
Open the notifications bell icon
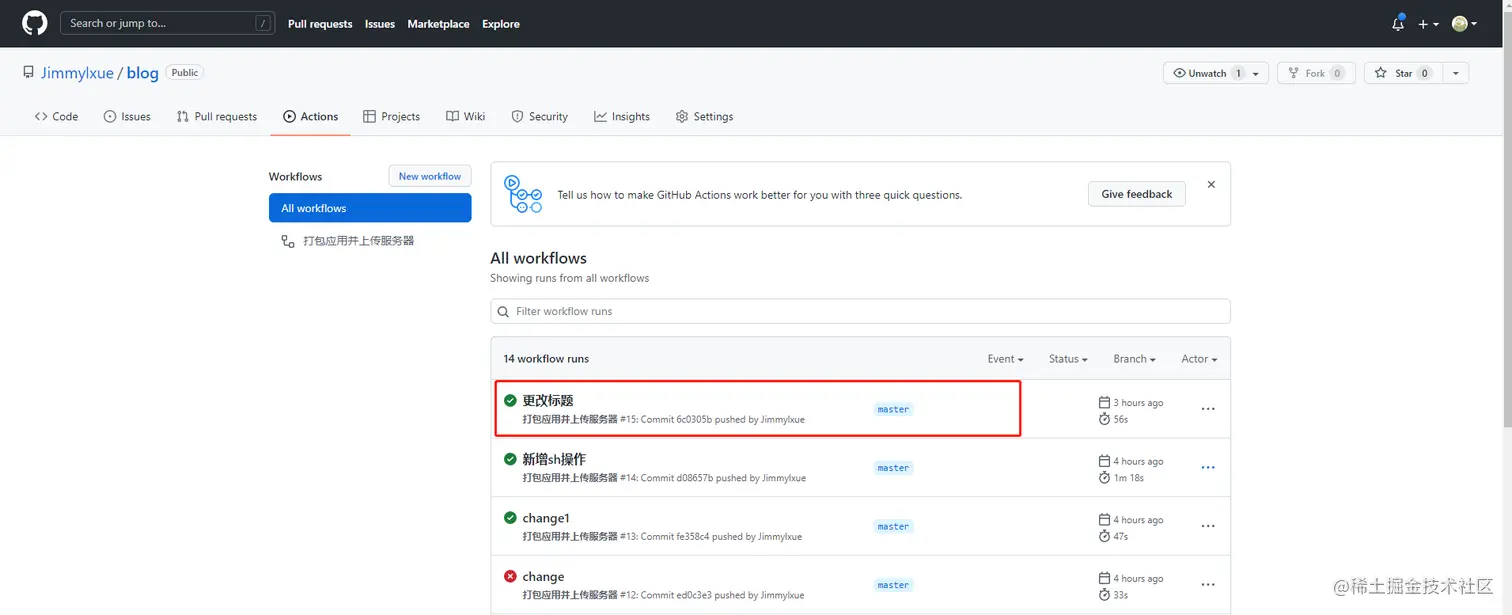tap(1398, 23)
